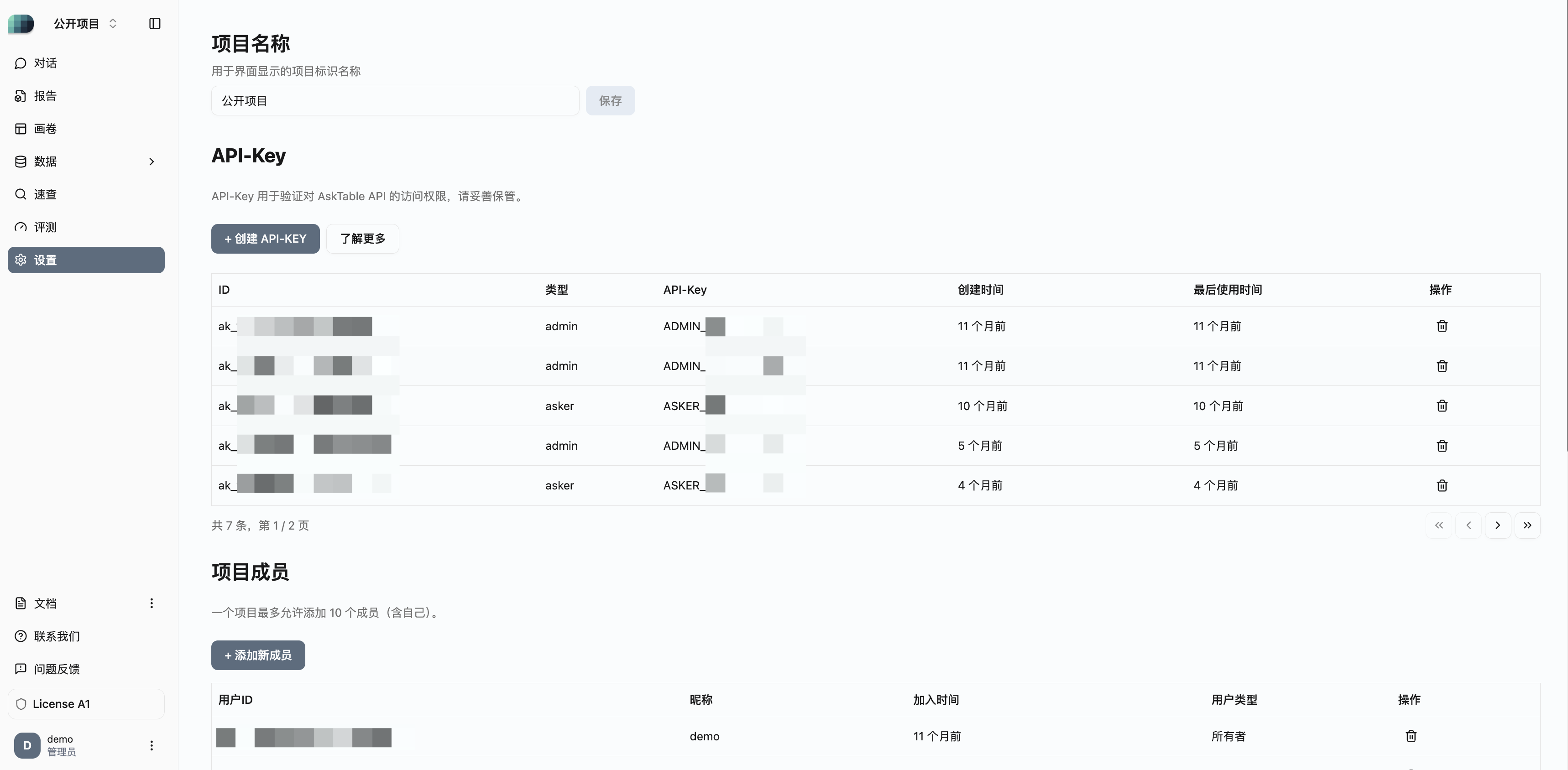Open the 联系我们 contact icon
The image size is (1568, 770).
pyautogui.click(x=20, y=636)
